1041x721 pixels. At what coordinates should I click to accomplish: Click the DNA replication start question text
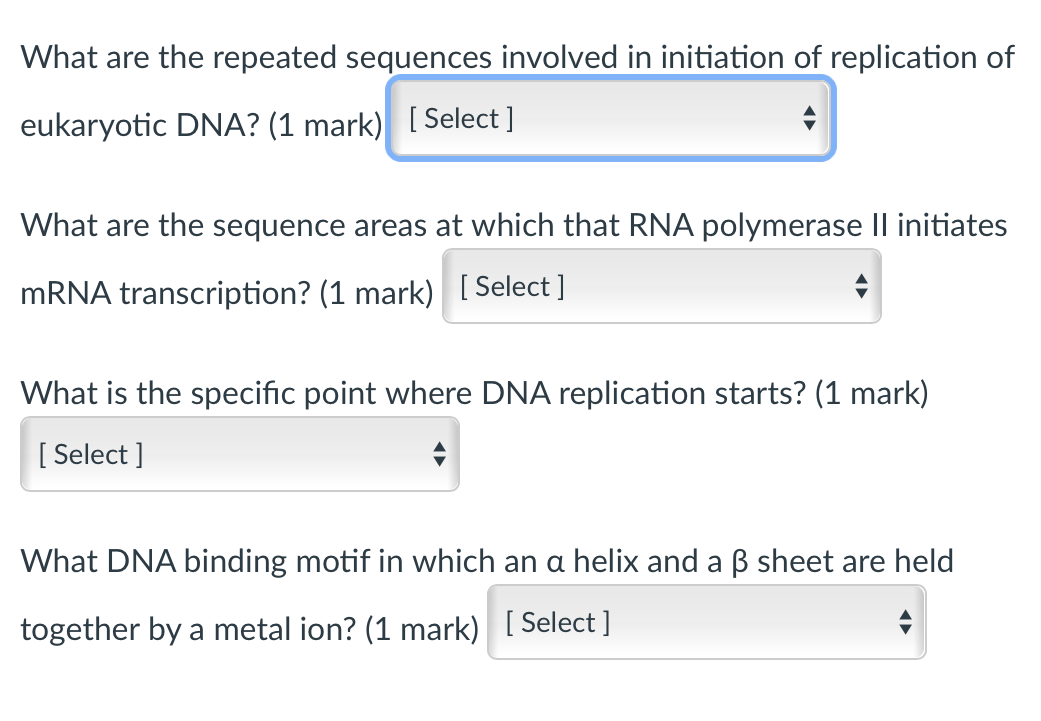point(400,393)
